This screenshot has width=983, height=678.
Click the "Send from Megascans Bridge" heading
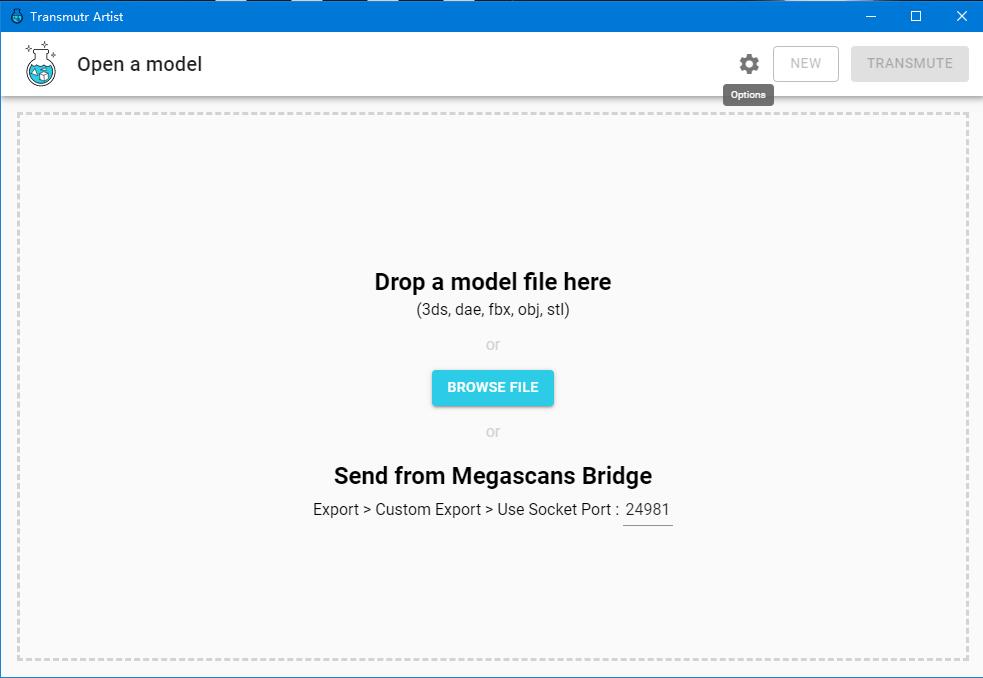(x=493, y=475)
